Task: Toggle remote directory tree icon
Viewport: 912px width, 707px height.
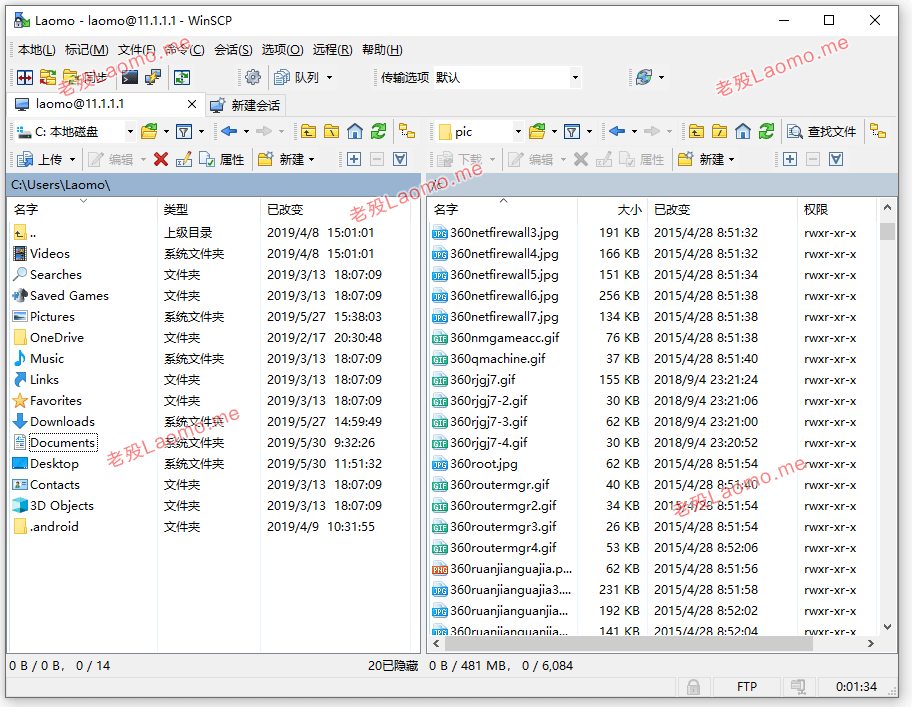Action: [x=878, y=132]
